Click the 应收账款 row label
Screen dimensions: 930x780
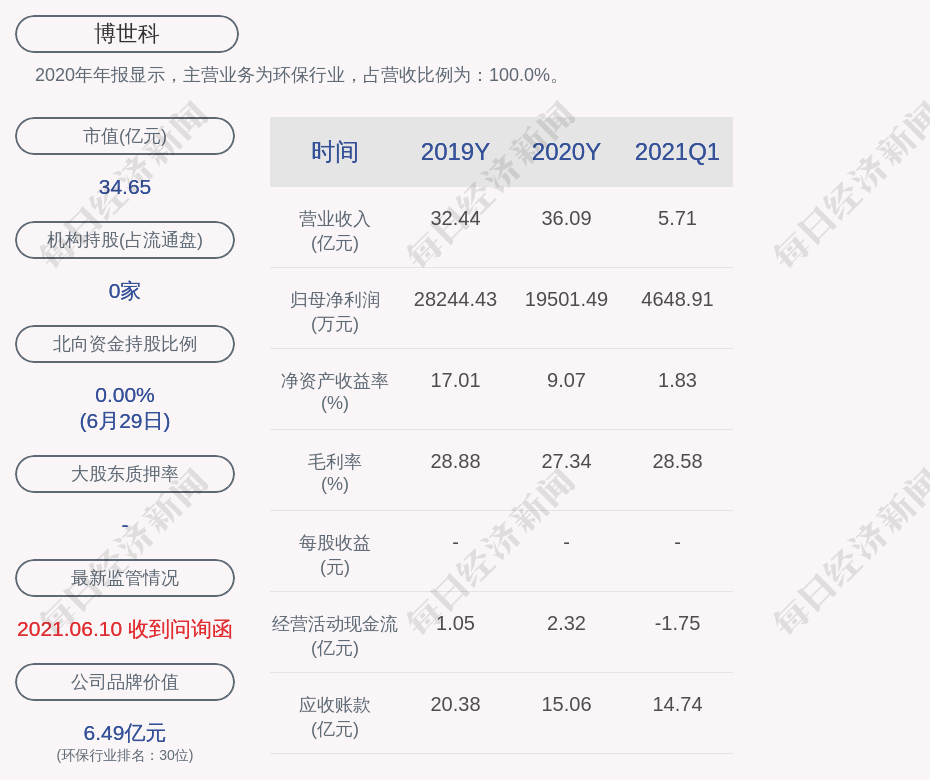coord(335,716)
